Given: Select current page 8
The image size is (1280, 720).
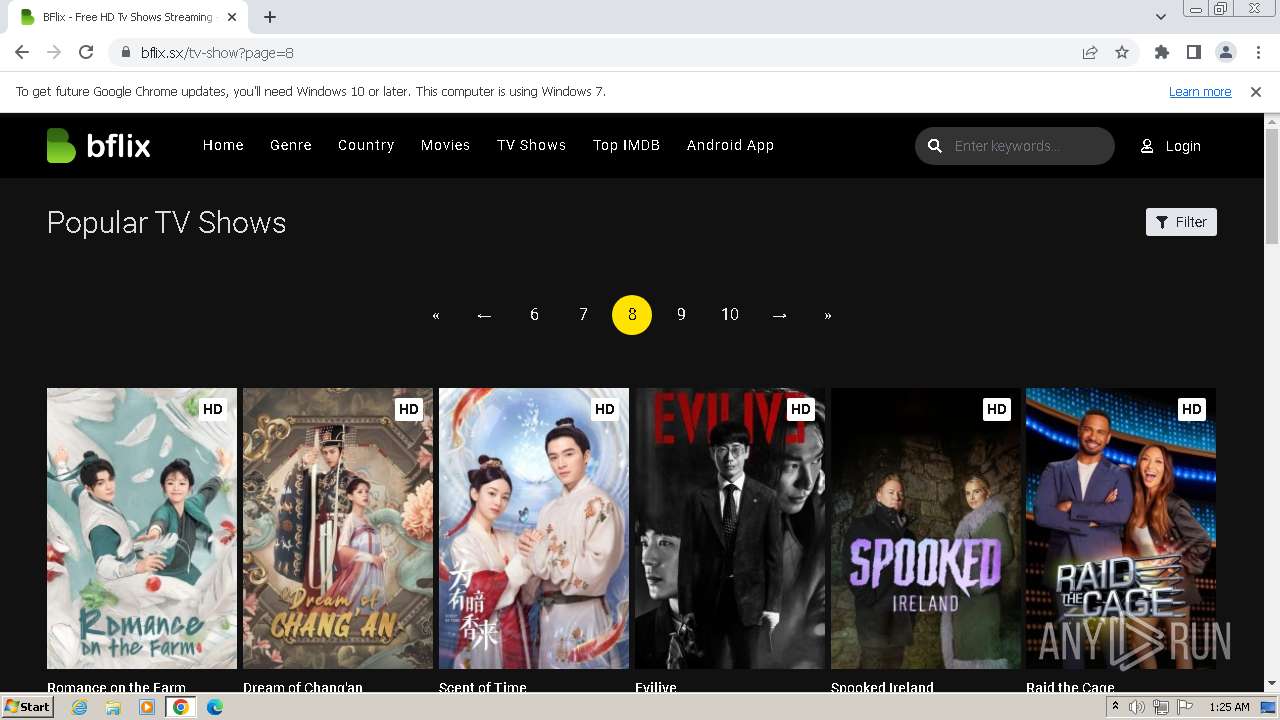Looking at the screenshot, I should click(632, 315).
